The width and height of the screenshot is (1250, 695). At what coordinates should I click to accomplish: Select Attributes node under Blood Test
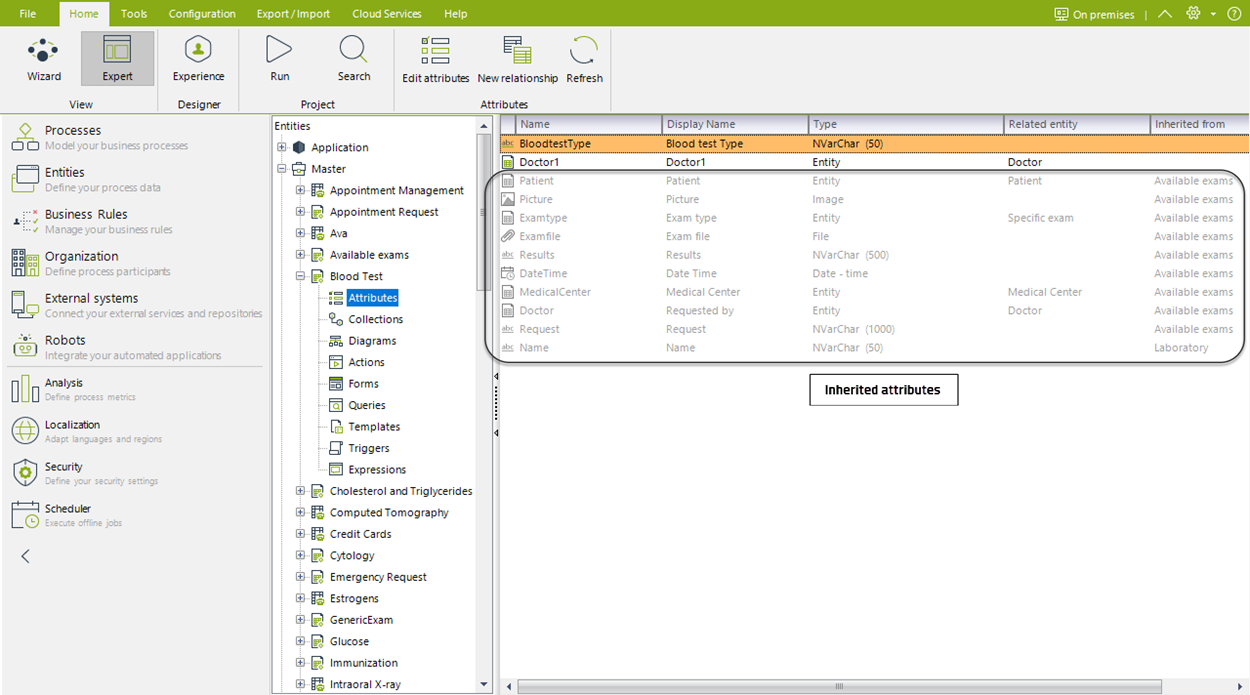(x=373, y=298)
